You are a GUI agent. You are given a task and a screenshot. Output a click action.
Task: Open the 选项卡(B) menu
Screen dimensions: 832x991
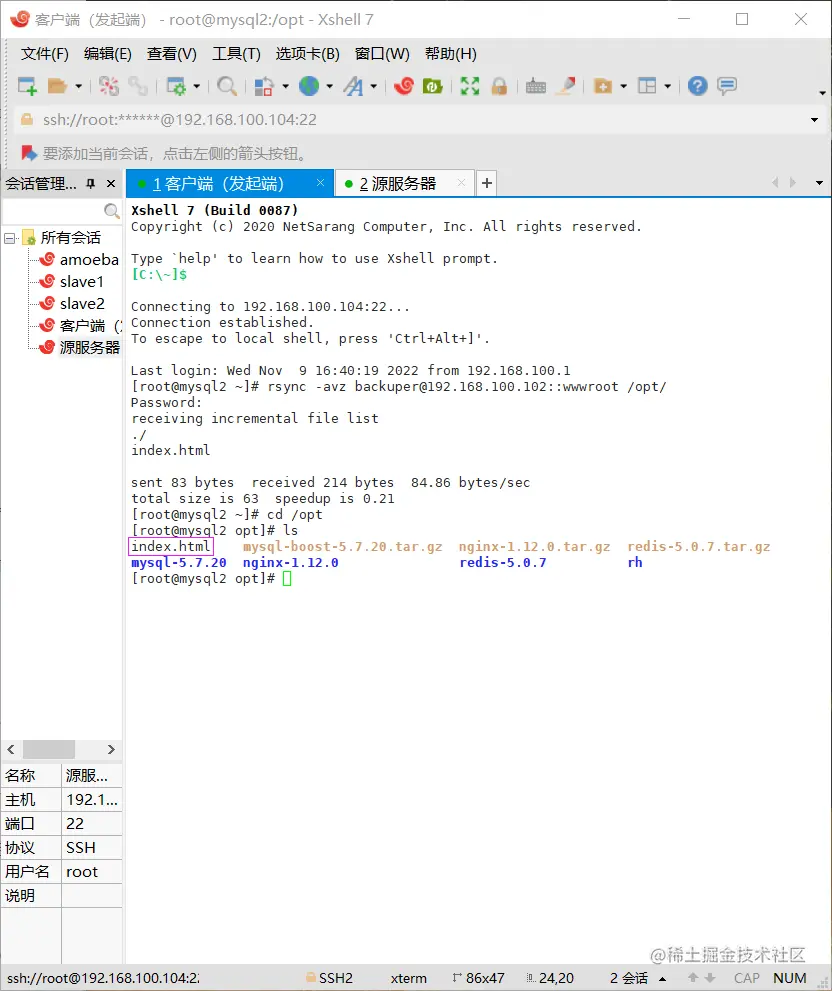coord(308,54)
